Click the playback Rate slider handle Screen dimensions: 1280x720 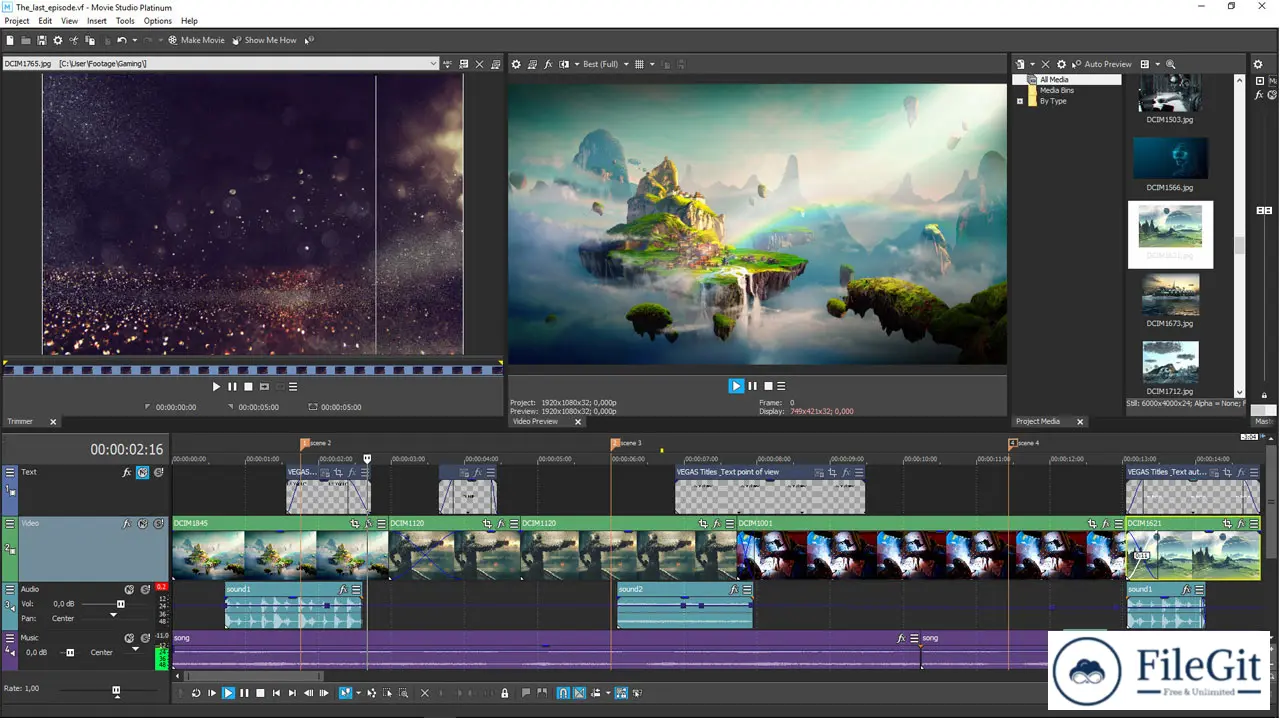(x=116, y=690)
